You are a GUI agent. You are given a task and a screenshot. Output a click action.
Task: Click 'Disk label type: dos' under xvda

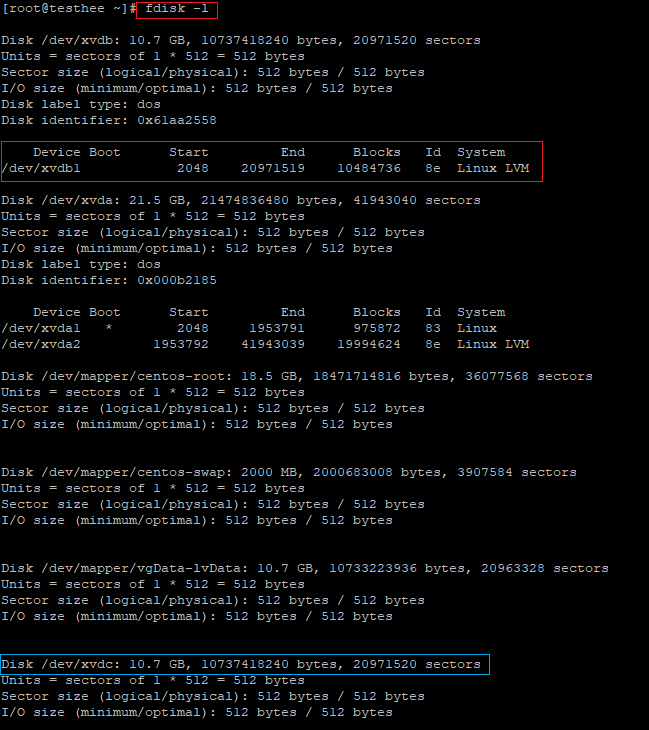(81, 265)
